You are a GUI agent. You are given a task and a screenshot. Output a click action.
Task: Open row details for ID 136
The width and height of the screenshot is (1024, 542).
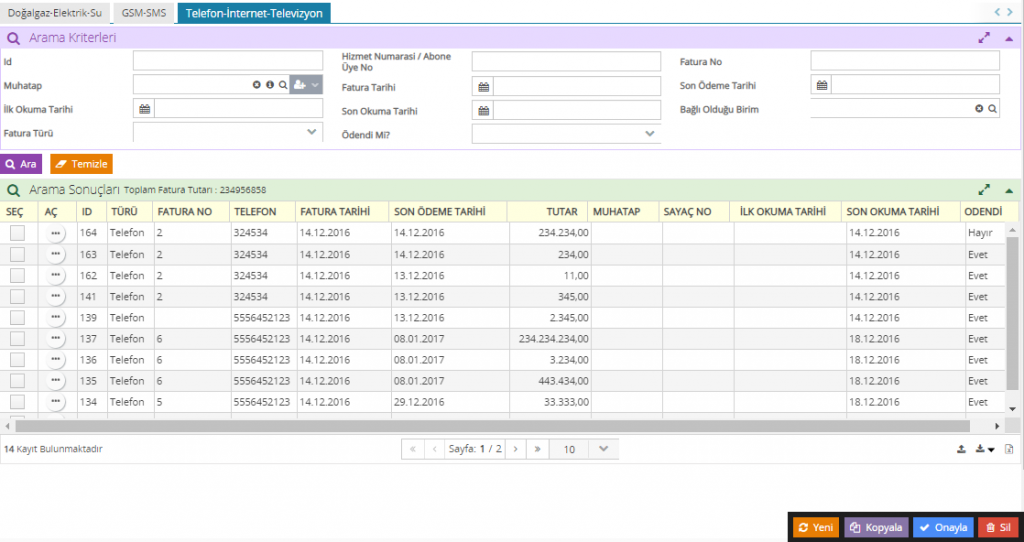click(56, 360)
